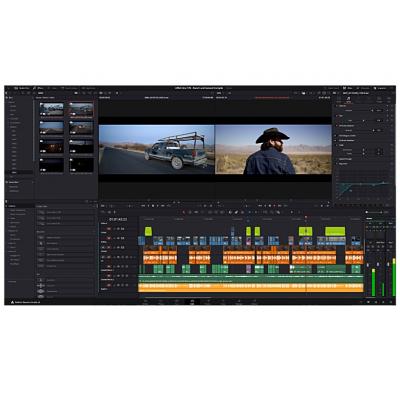
Task: Select the parked vehicles clip thumbnail
Action: [x=51, y=109]
